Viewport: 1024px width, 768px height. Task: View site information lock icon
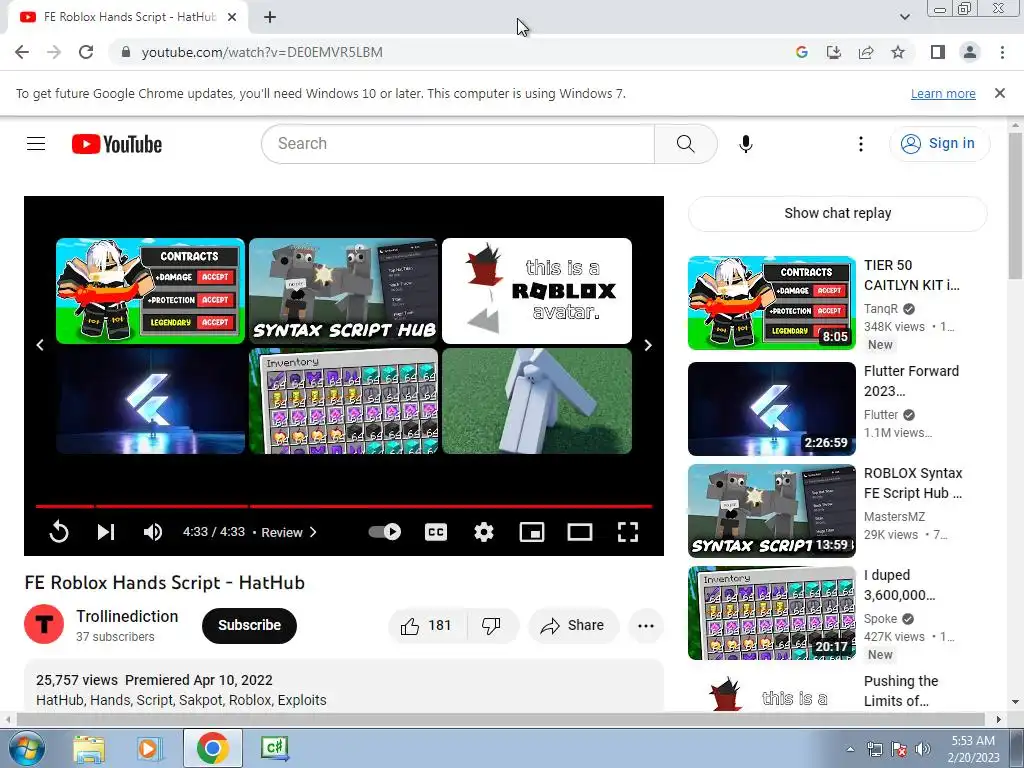(x=126, y=52)
